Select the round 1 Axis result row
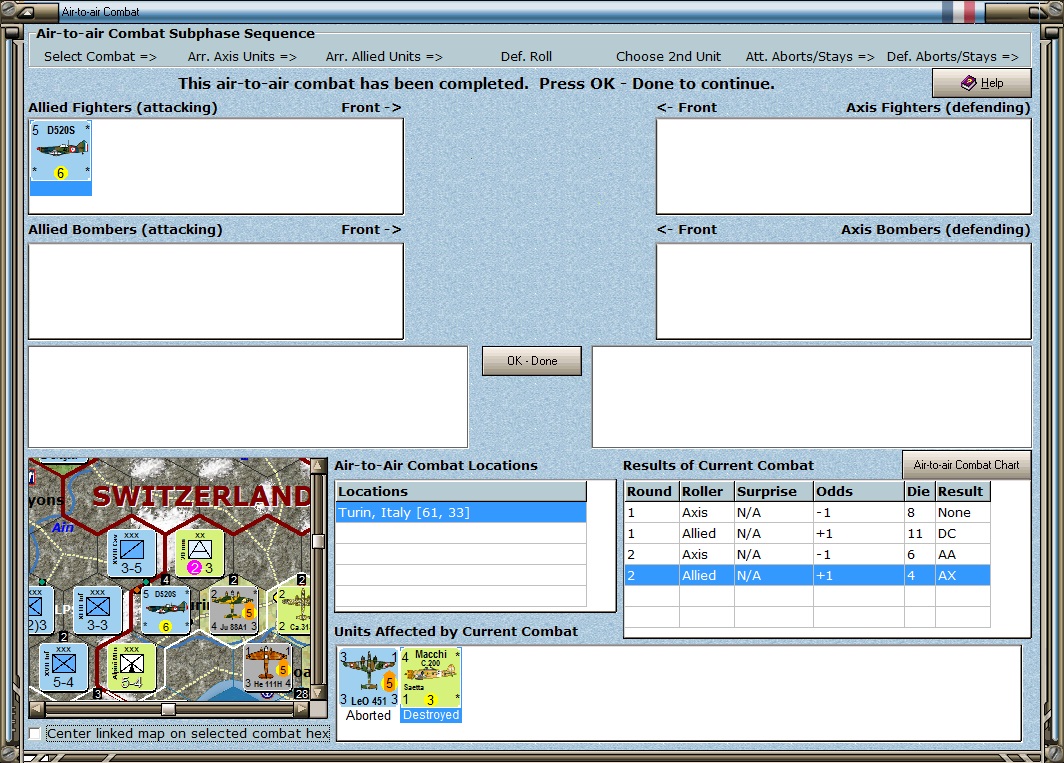This screenshot has width=1064, height=763. tap(807, 513)
